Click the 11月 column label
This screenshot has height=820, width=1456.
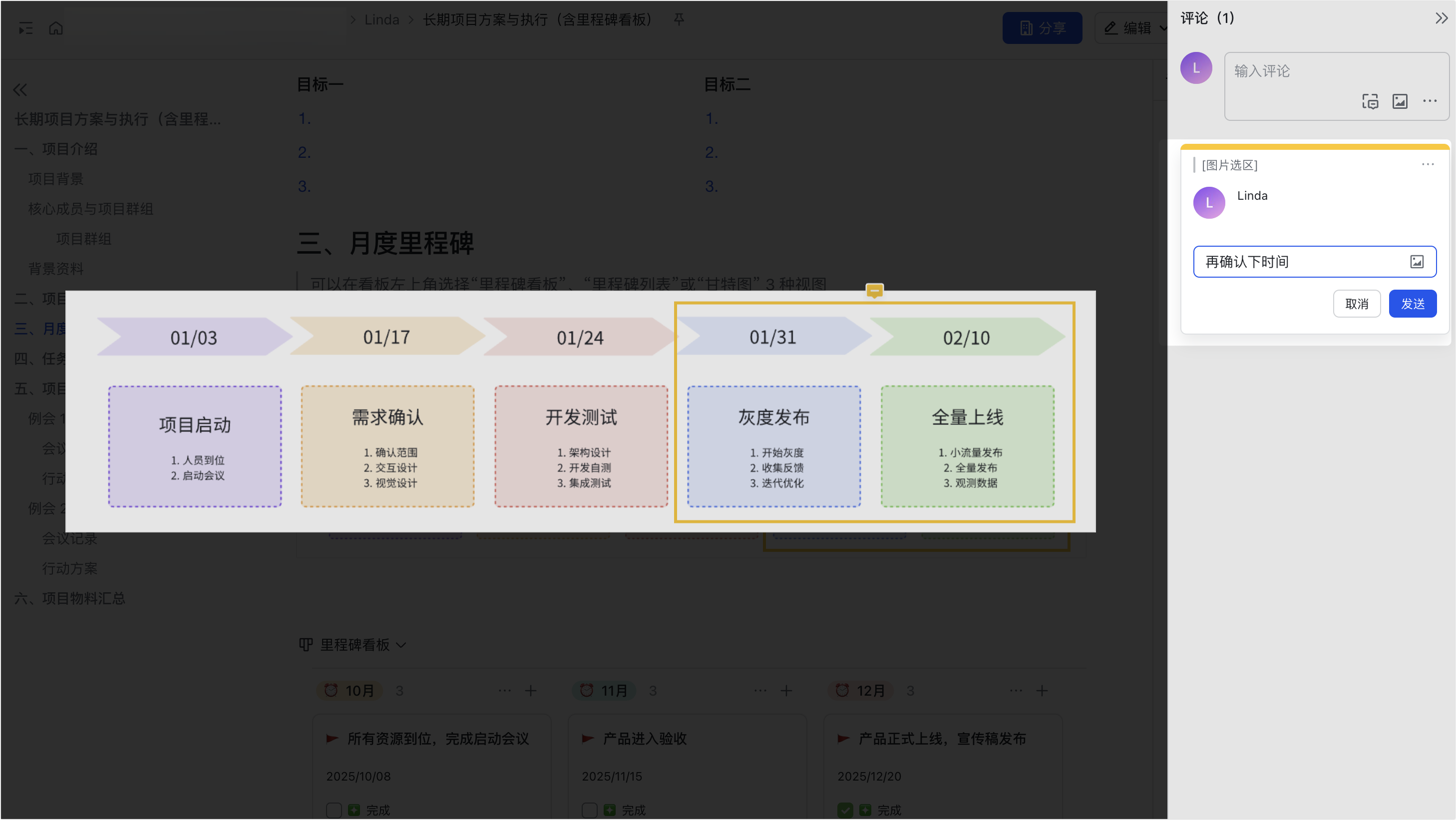coord(604,691)
